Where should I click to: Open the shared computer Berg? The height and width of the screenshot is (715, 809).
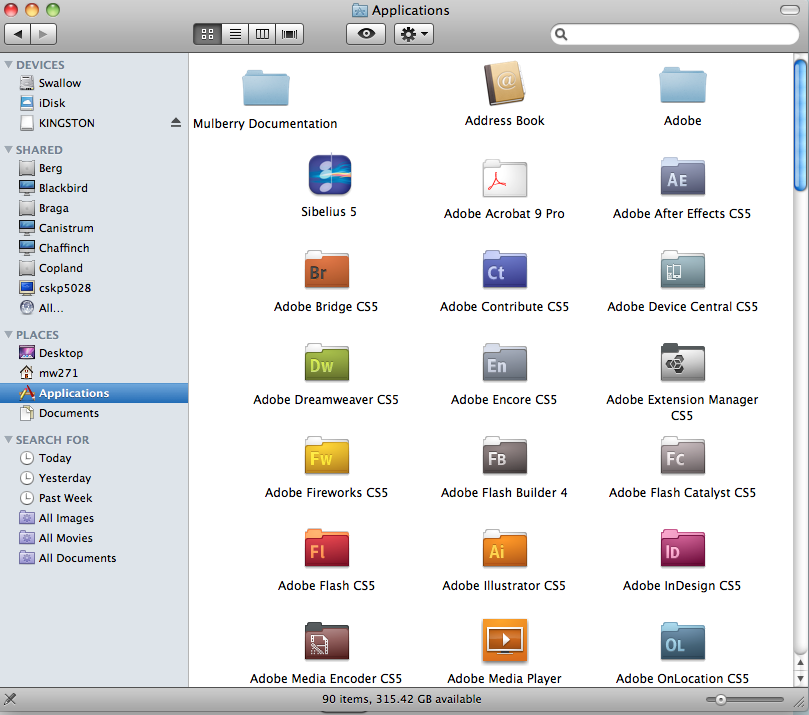pyautogui.click(x=94, y=168)
